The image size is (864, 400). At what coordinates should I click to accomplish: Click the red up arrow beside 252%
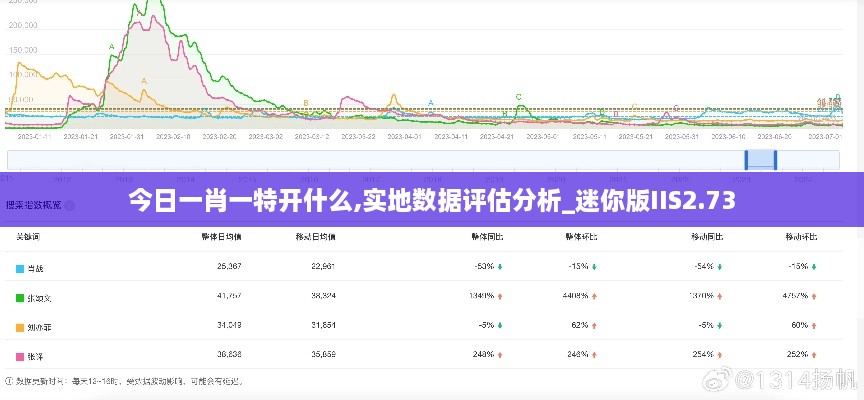click(814, 355)
